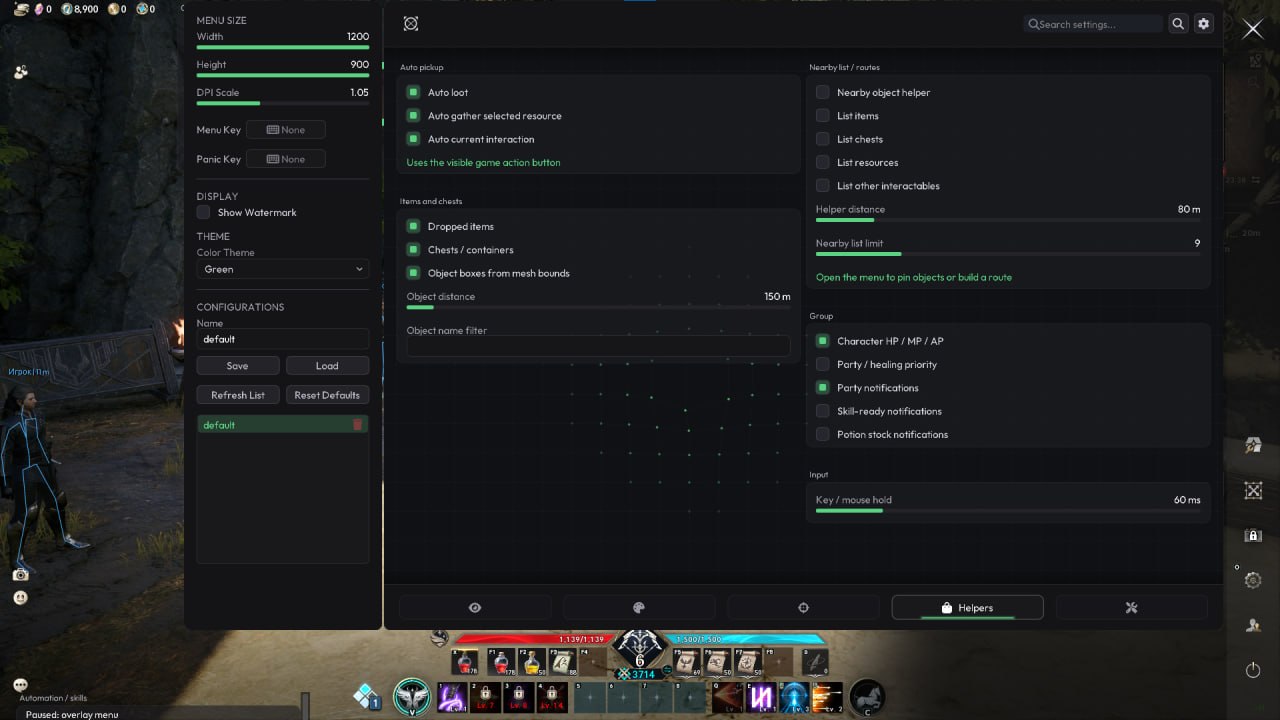Click the configuration Name field containing default
Screen dimensions: 1280x720
[x=283, y=339]
